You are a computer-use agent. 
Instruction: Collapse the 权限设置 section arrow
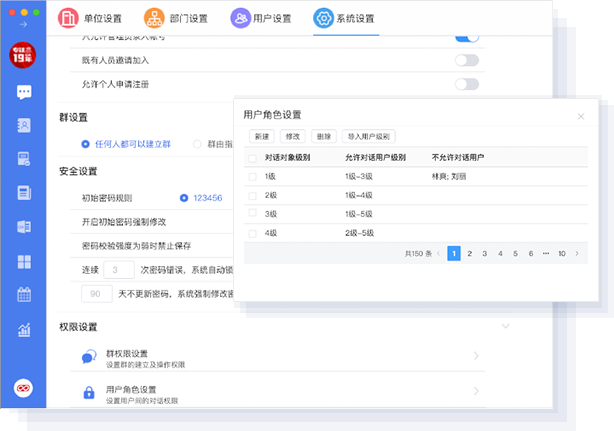tap(505, 326)
